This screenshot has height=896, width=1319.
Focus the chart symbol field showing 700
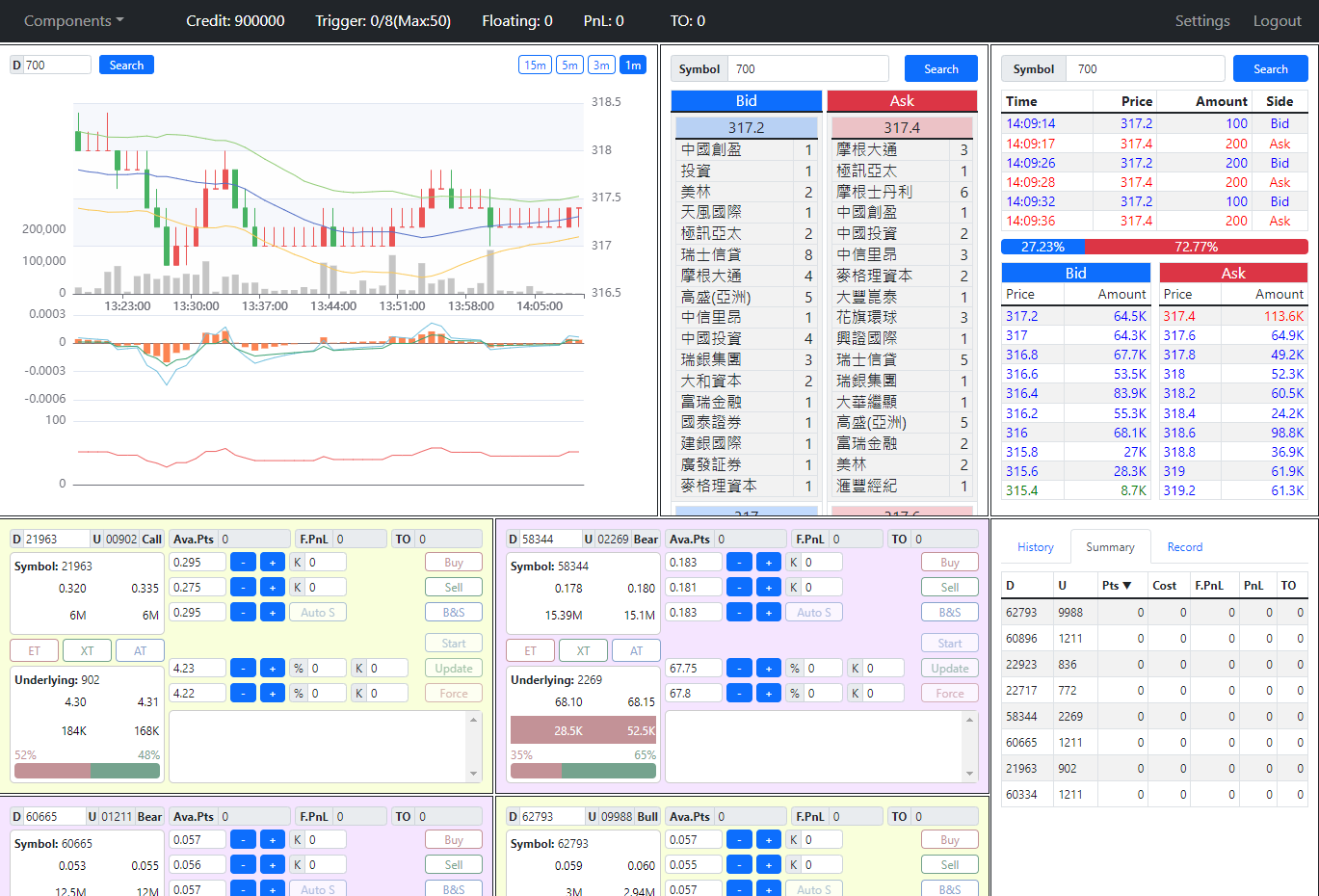click(x=57, y=66)
